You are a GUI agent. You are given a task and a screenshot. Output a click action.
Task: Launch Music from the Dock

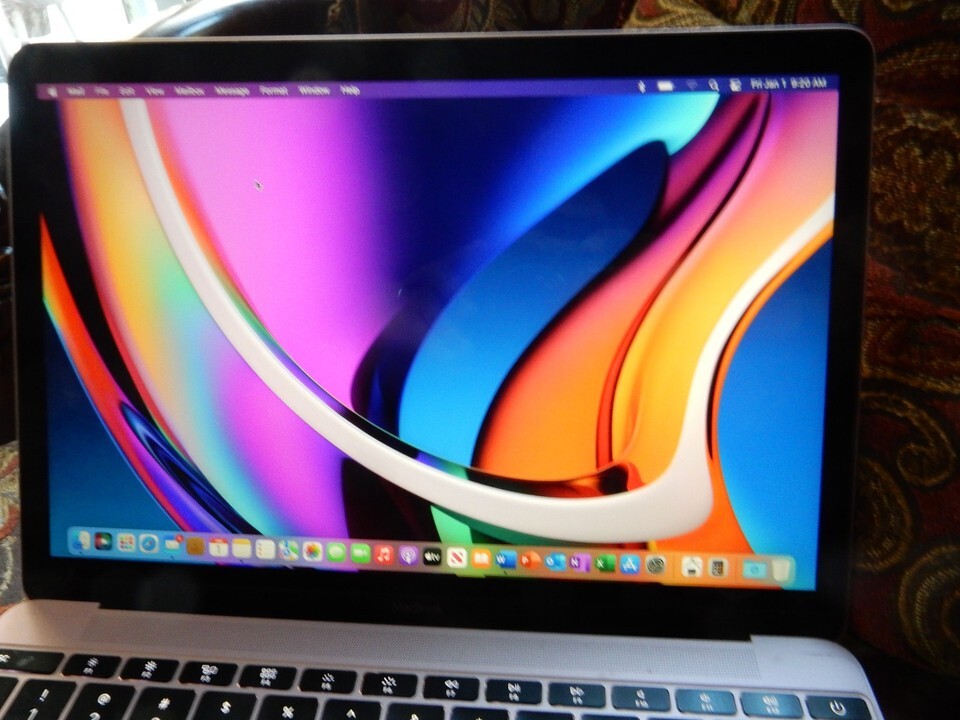coord(384,554)
